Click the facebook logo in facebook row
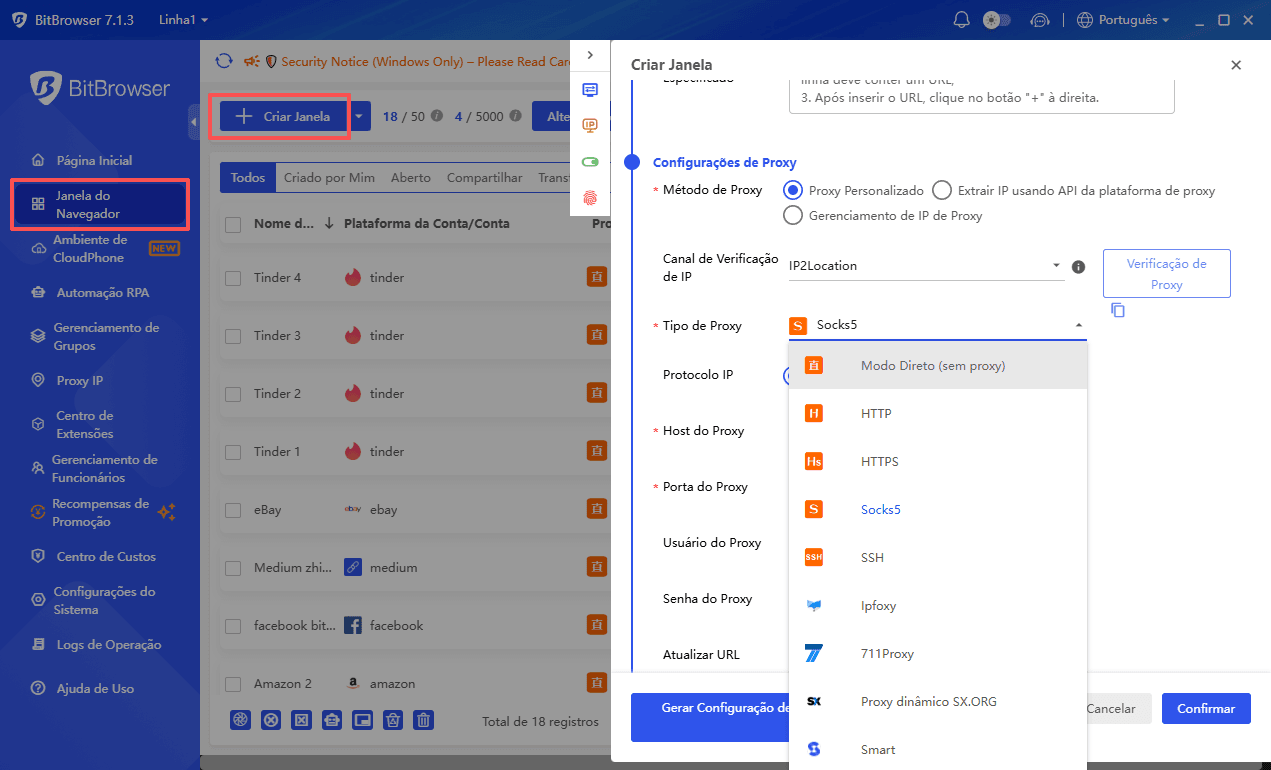Screen dimensions: 1271x770 tap(353, 625)
